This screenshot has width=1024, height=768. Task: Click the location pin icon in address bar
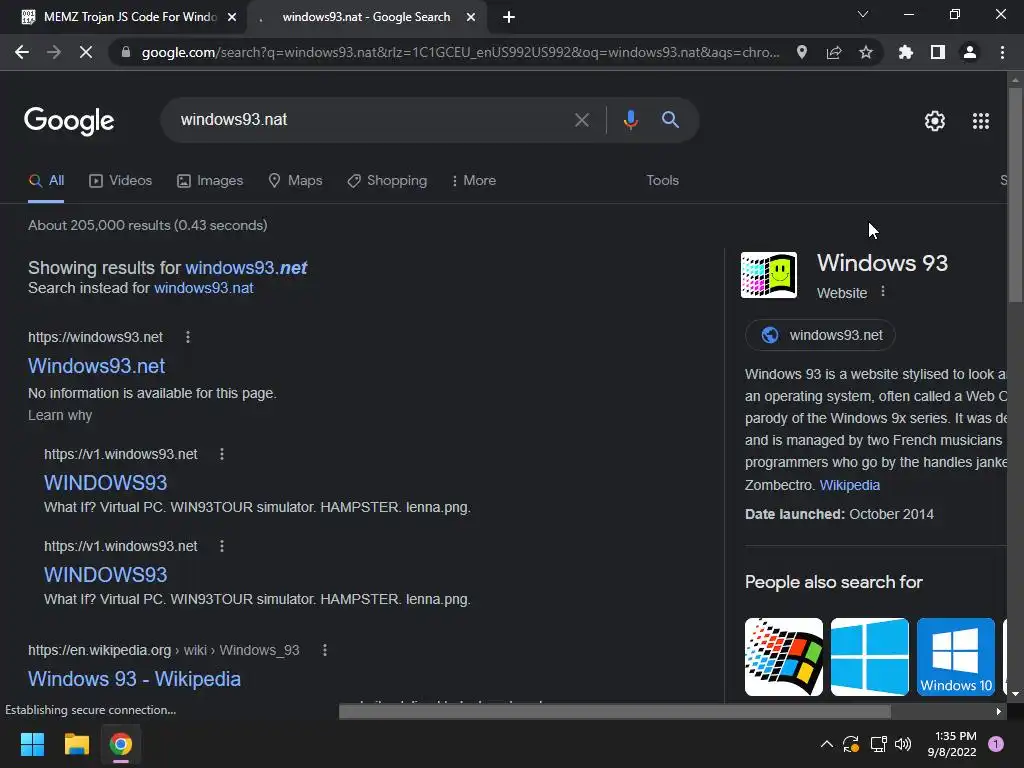[x=802, y=52]
